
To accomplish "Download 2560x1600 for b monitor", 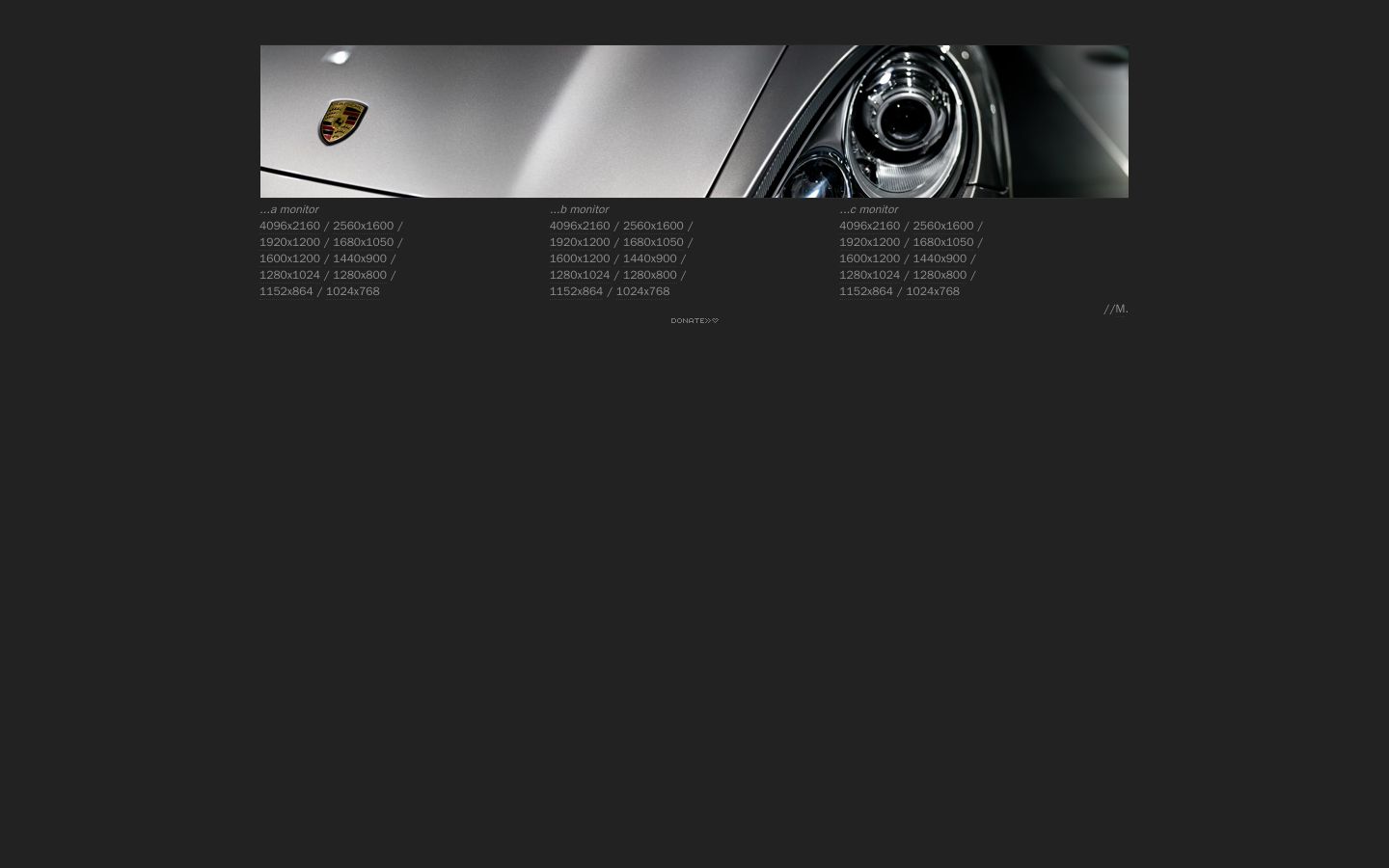I will [x=653, y=226].
